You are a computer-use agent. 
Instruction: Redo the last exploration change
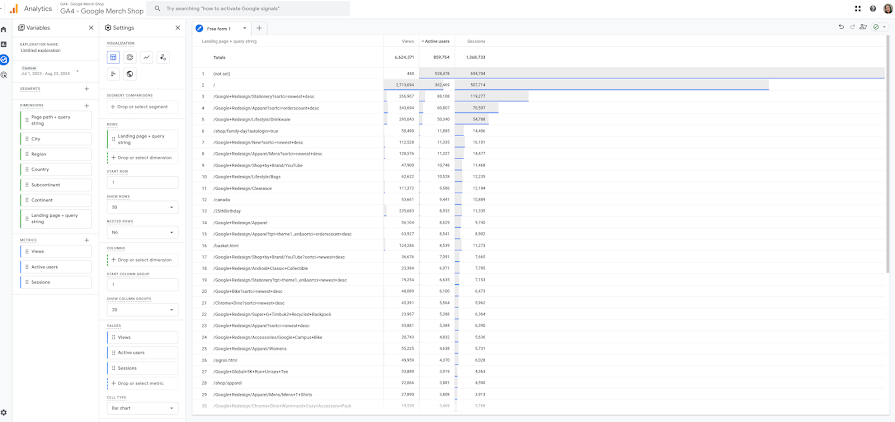(x=853, y=27)
